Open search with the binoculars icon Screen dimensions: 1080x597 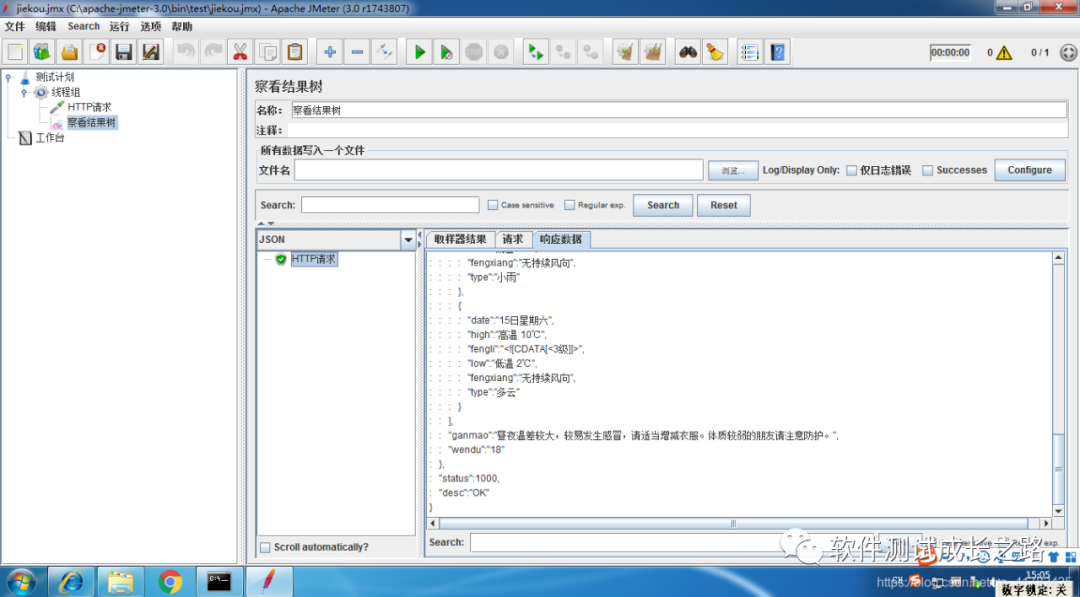687,52
